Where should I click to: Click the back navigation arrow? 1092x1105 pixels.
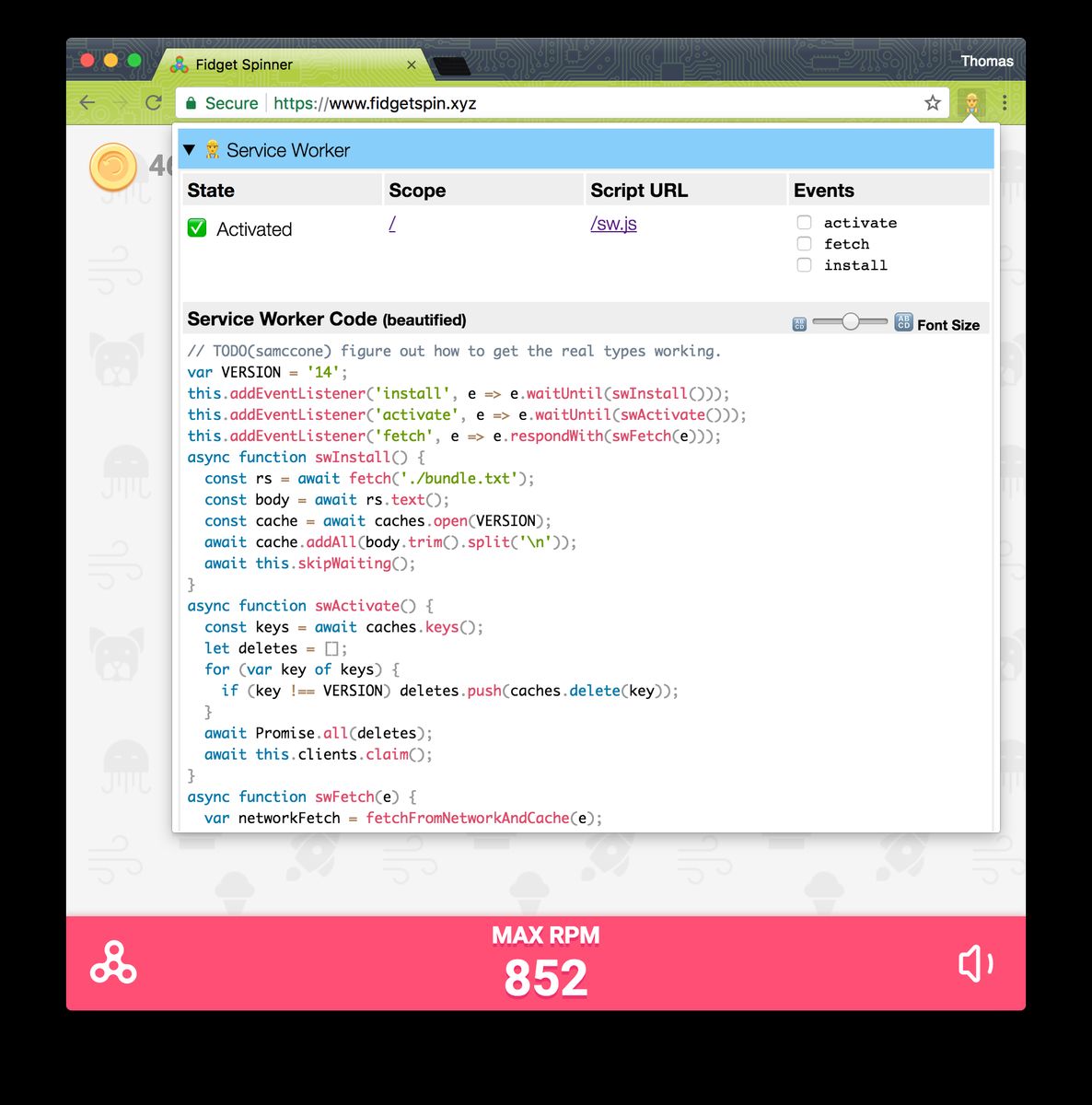click(x=87, y=103)
